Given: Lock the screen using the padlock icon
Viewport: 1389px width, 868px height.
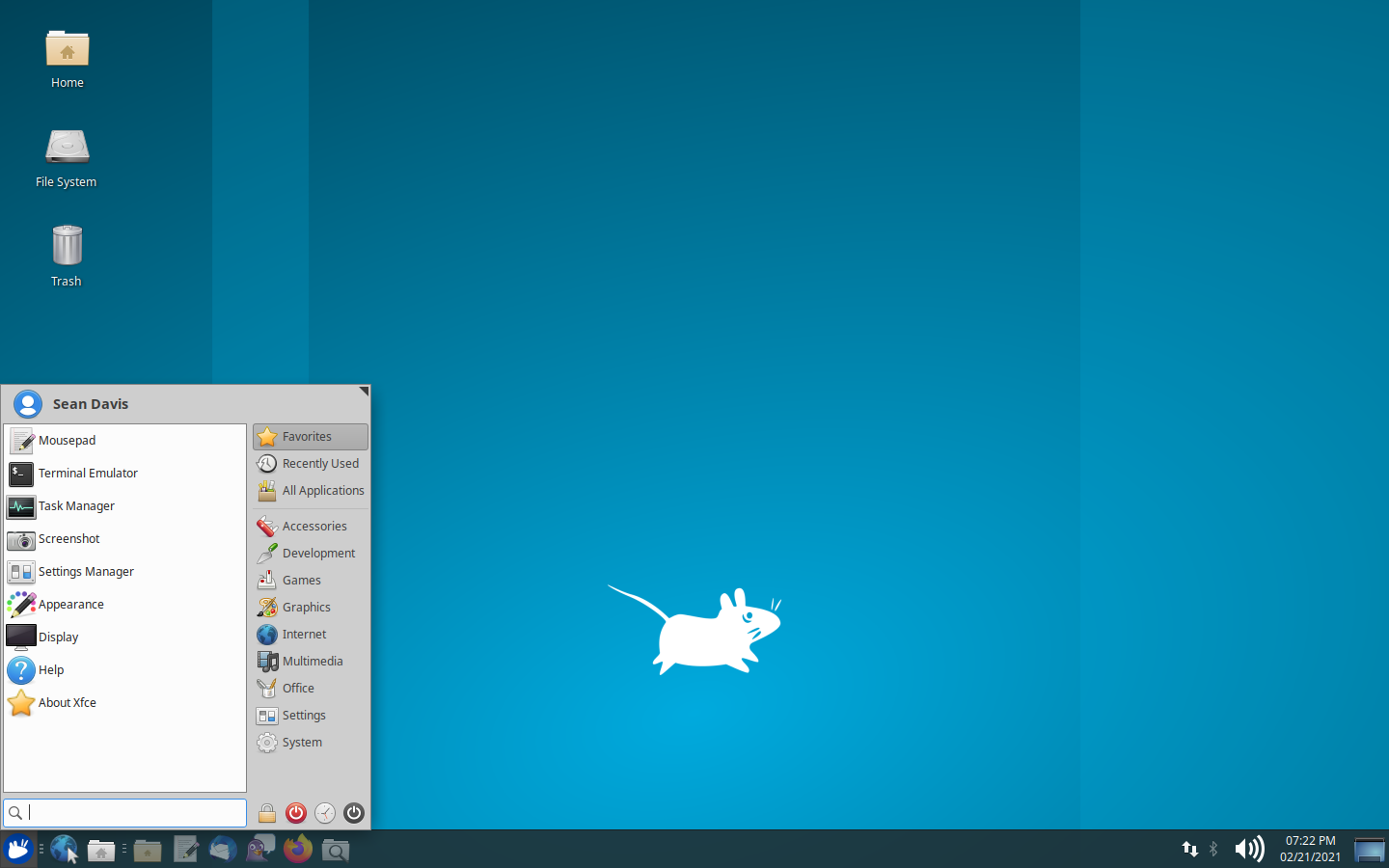Looking at the screenshot, I should pos(267,813).
